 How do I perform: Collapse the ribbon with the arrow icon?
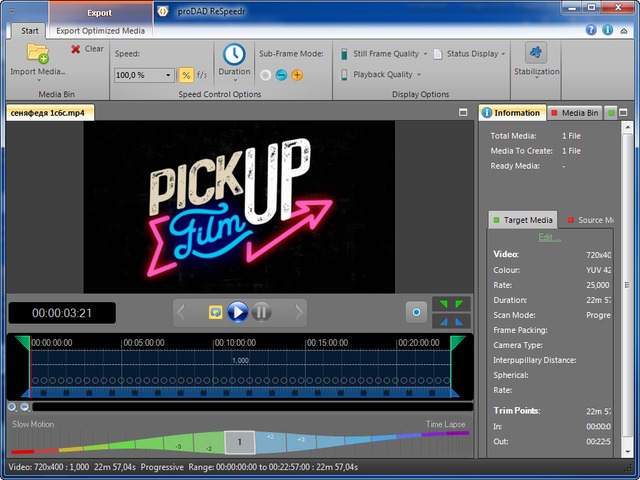point(624,31)
